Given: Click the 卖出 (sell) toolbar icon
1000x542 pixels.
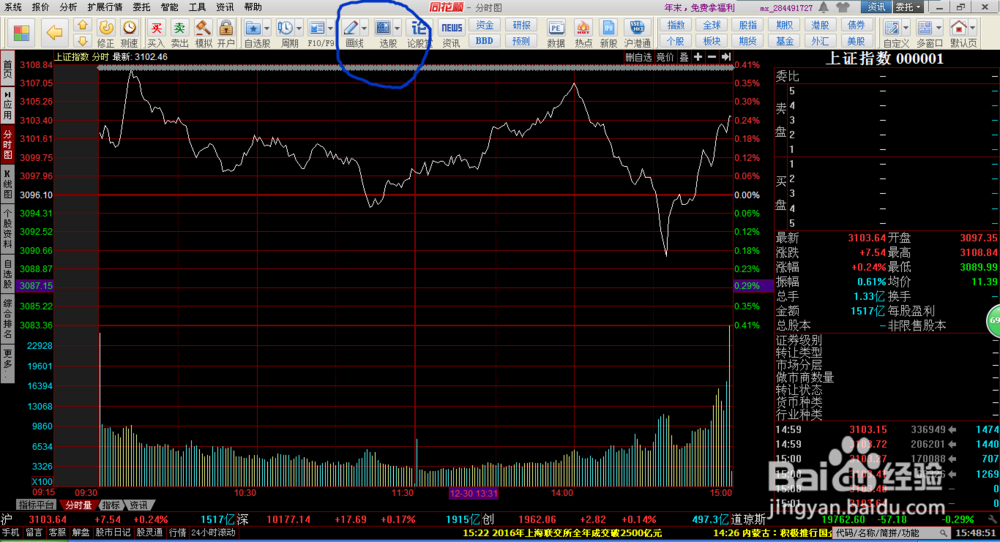Looking at the screenshot, I should [179, 33].
